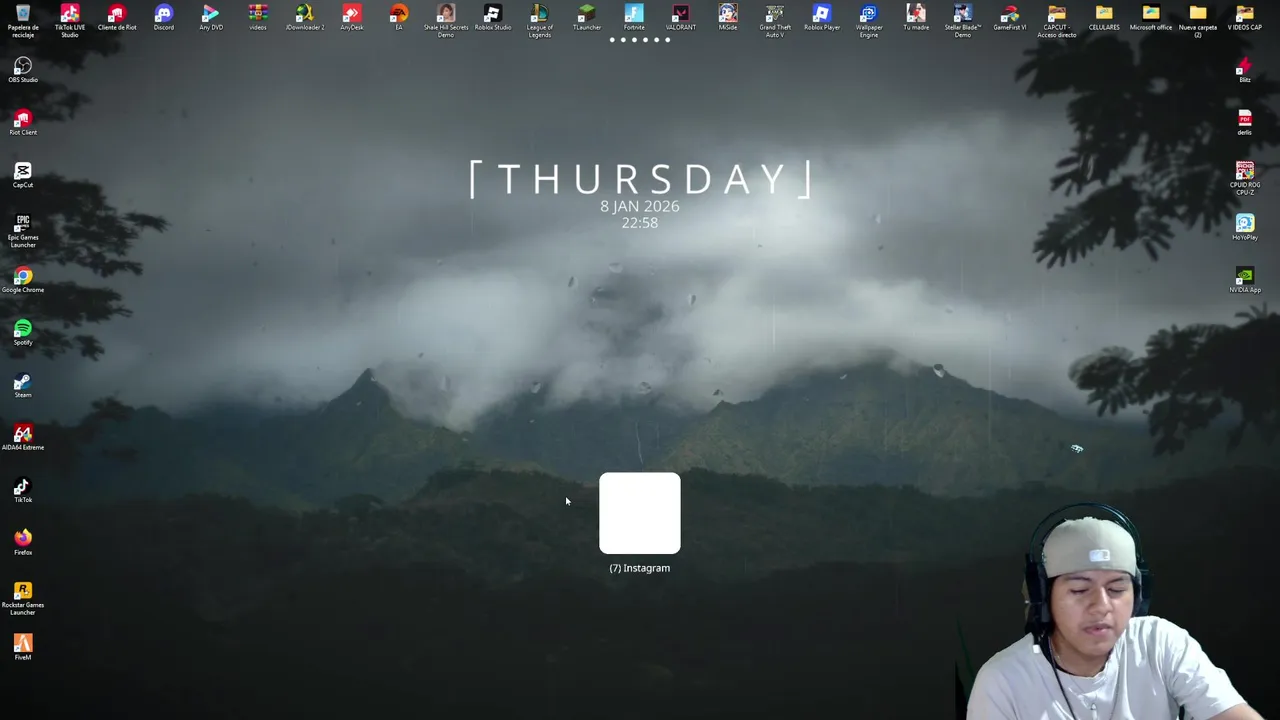Click the white (7) Instagram thumbnail
The height and width of the screenshot is (720, 1280).
click(640, 513)
